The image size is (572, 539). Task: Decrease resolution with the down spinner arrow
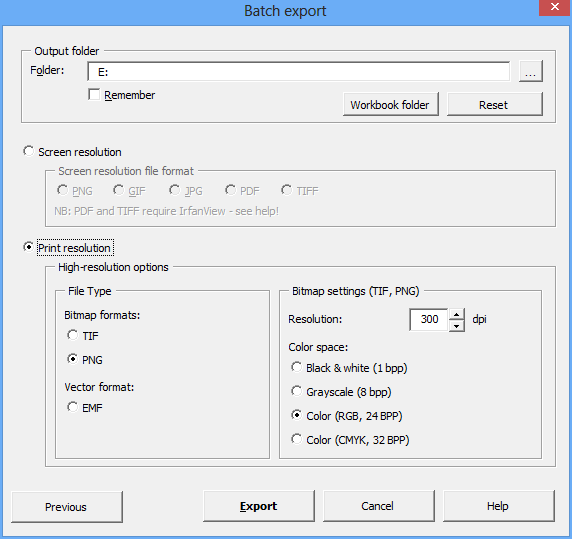point(456,326)
